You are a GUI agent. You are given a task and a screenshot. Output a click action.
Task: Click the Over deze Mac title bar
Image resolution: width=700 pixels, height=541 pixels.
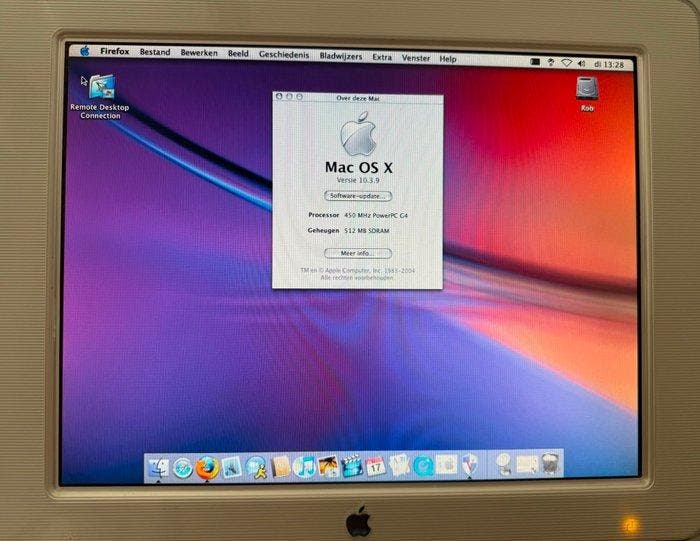pyautogui.click(x=358, y=98)
